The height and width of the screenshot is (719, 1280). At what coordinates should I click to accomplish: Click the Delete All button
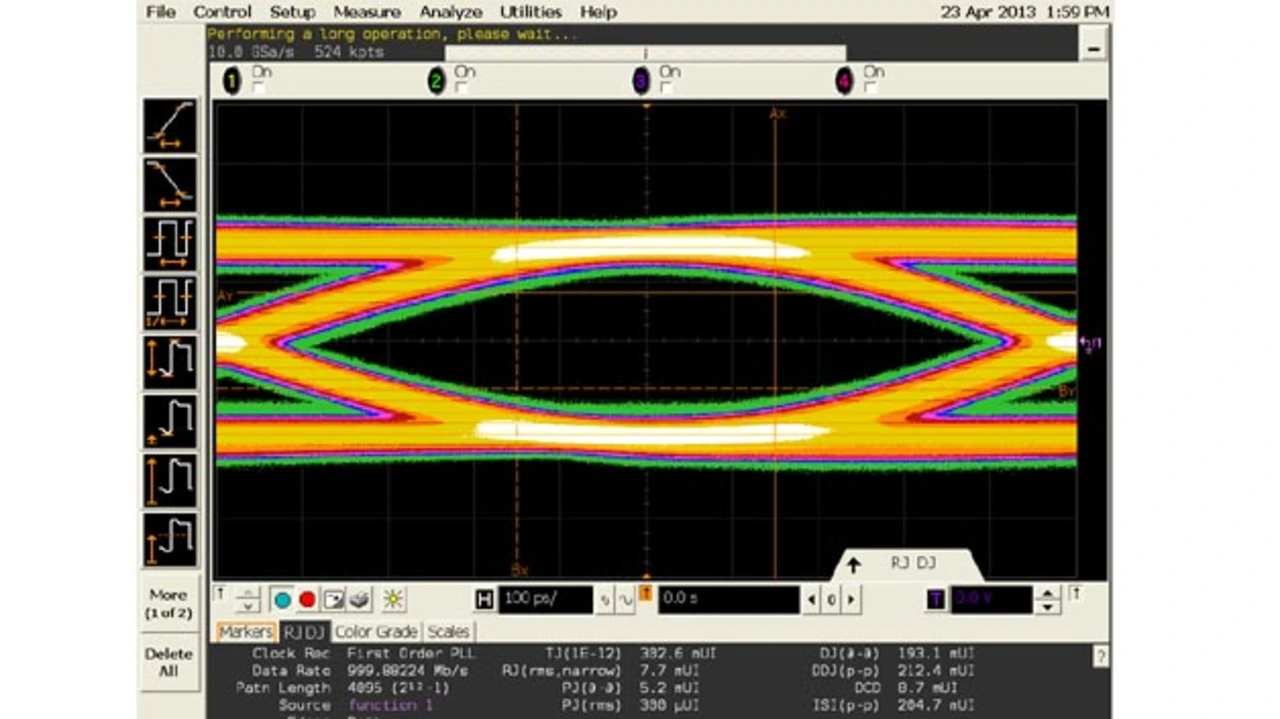point(168,662)
